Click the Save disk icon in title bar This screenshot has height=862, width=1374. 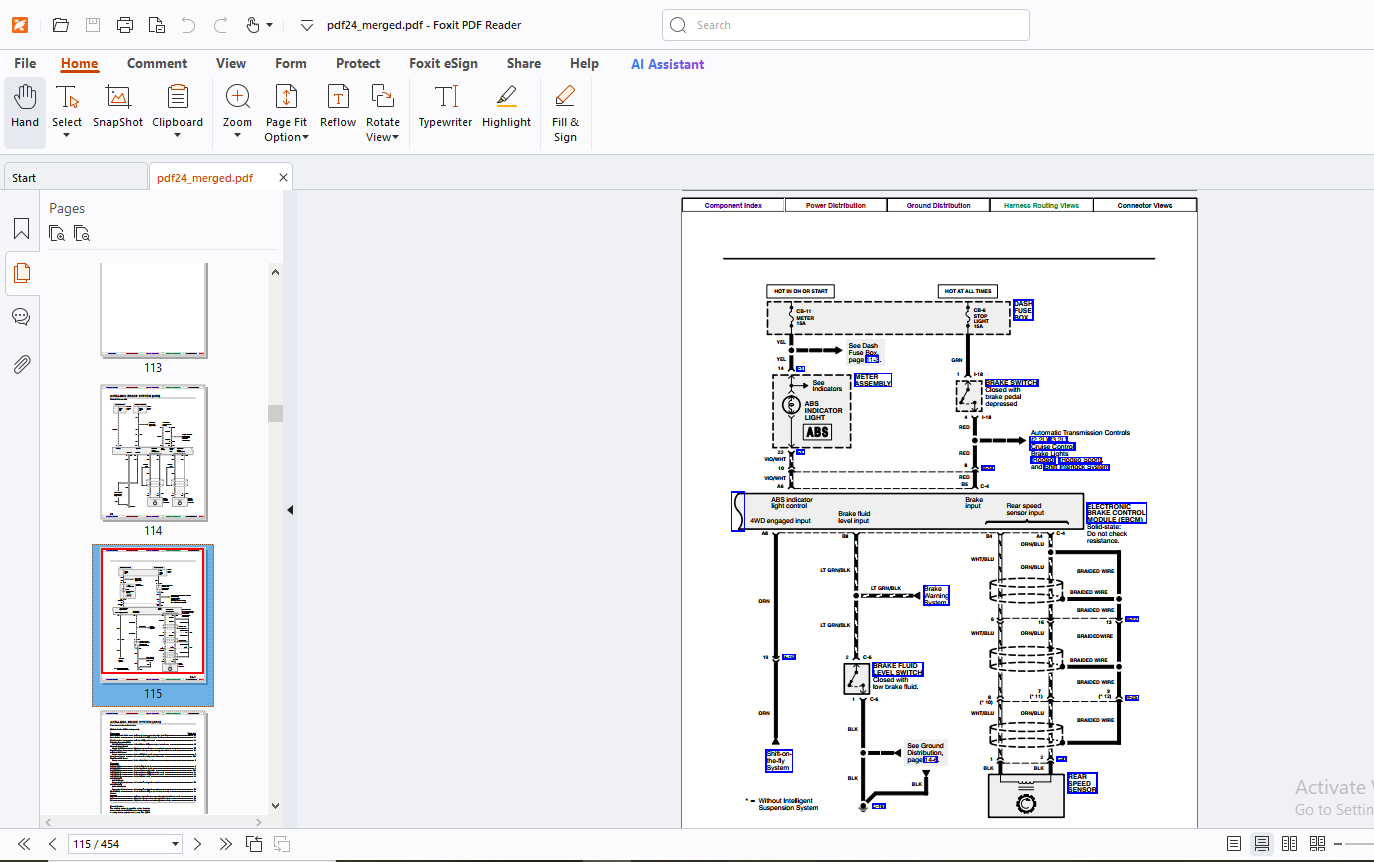pyautogui.click(x=92, y=25)
